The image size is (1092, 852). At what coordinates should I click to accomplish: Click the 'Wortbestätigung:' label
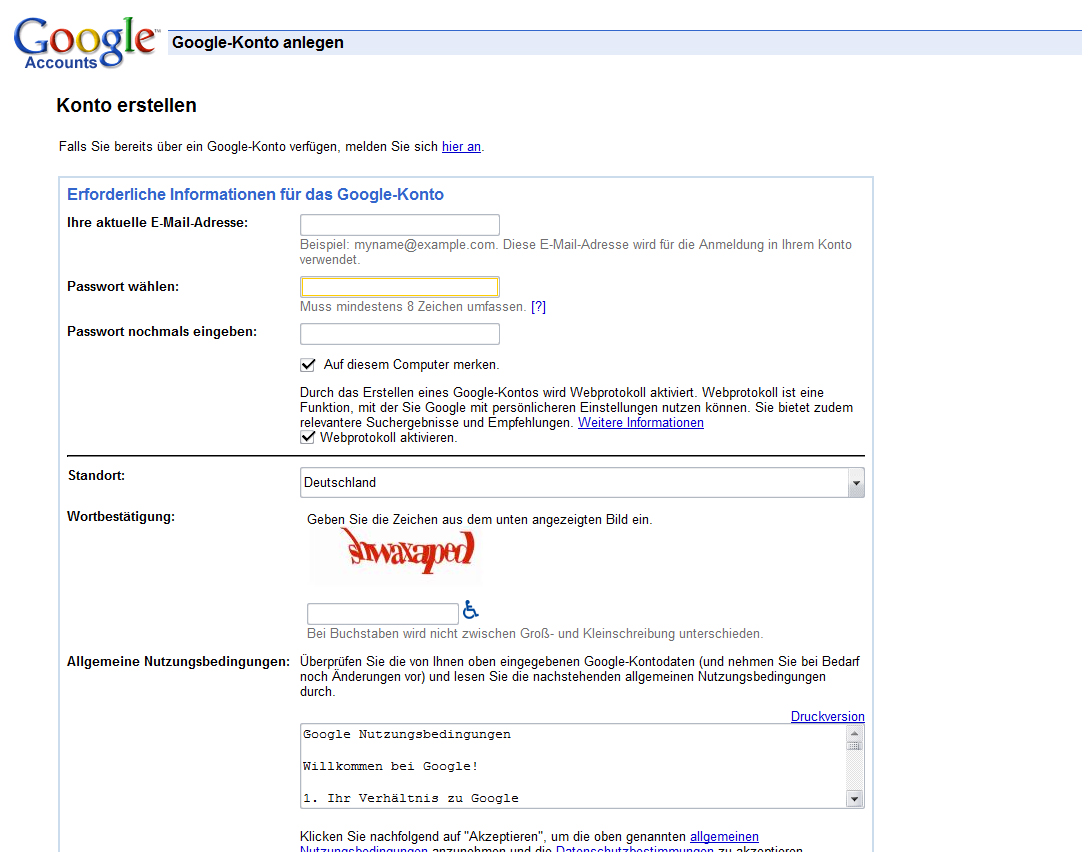pyautogui.click(x=121, y=517)
